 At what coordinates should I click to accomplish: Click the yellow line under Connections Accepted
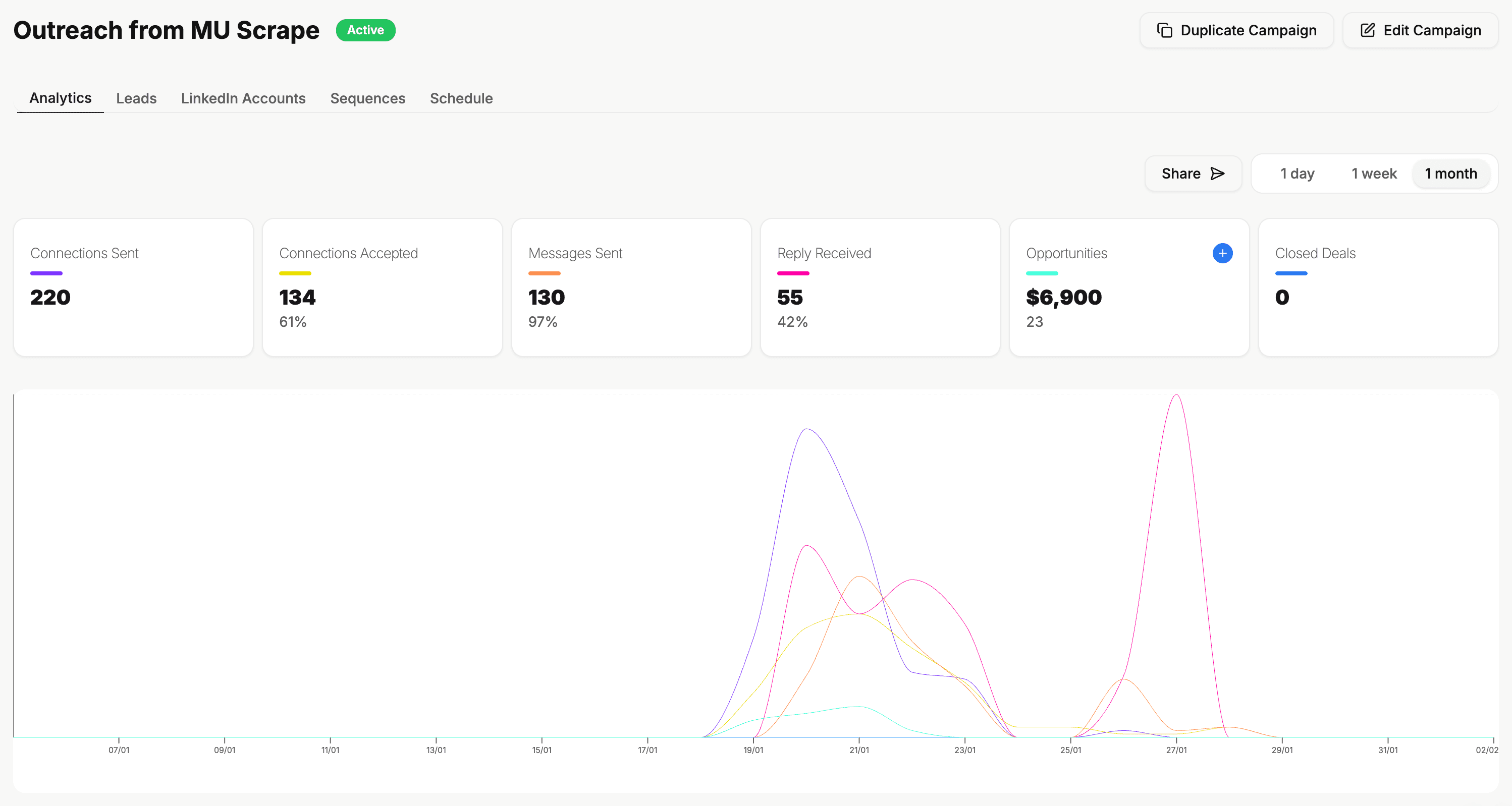pyautogui.click(x=295, y=273)
